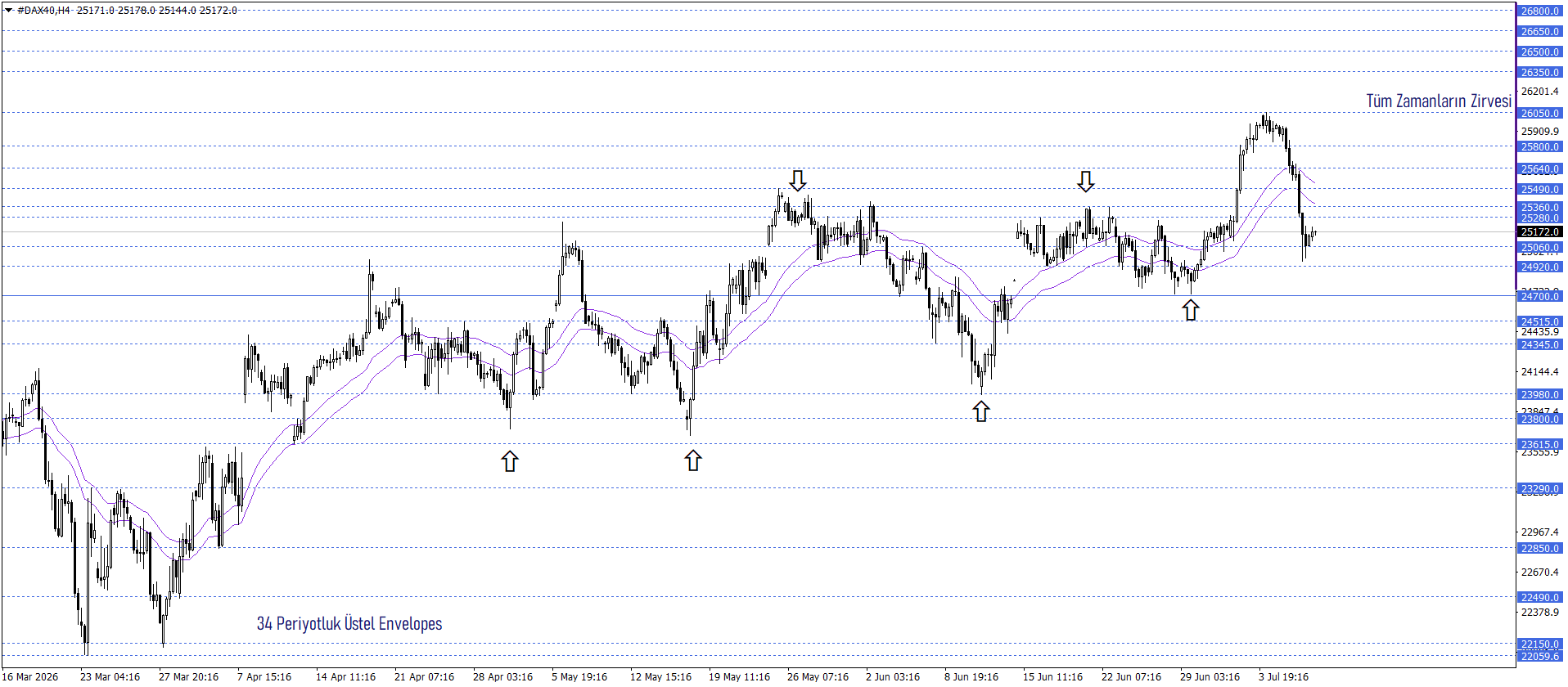Image resolution: width=1568 pixels, height=687 pixels.
Task: Click the '27 Mar 20:16' time axis label
Action: pos(188,677)
